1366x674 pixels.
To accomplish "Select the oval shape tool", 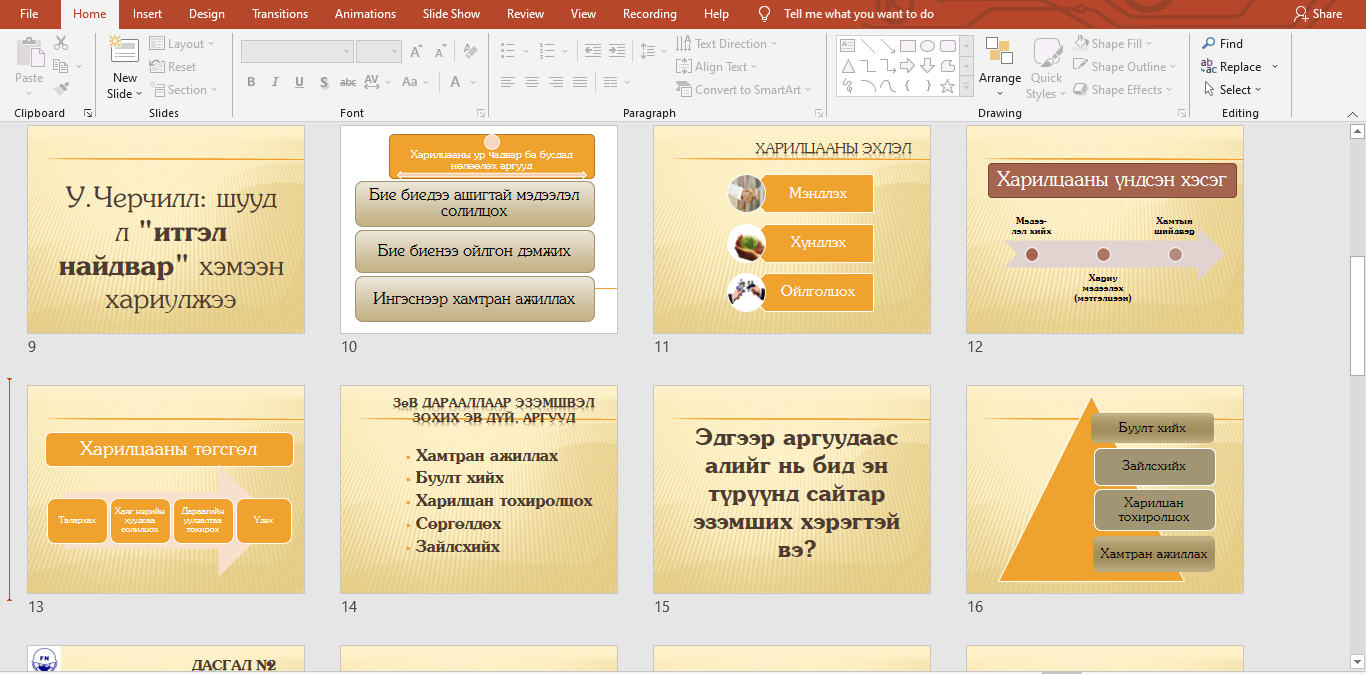I will pyautogui.click(x=925, y=45).
